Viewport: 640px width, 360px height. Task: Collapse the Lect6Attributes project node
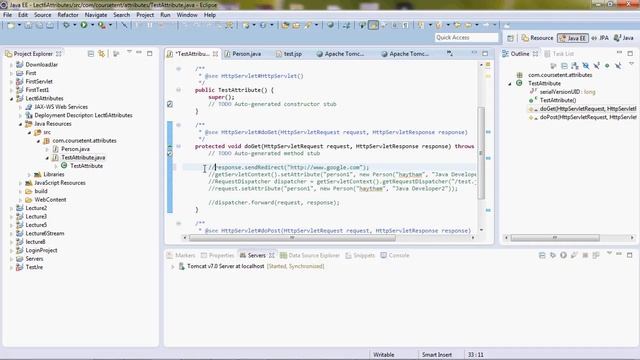[11, 99]
